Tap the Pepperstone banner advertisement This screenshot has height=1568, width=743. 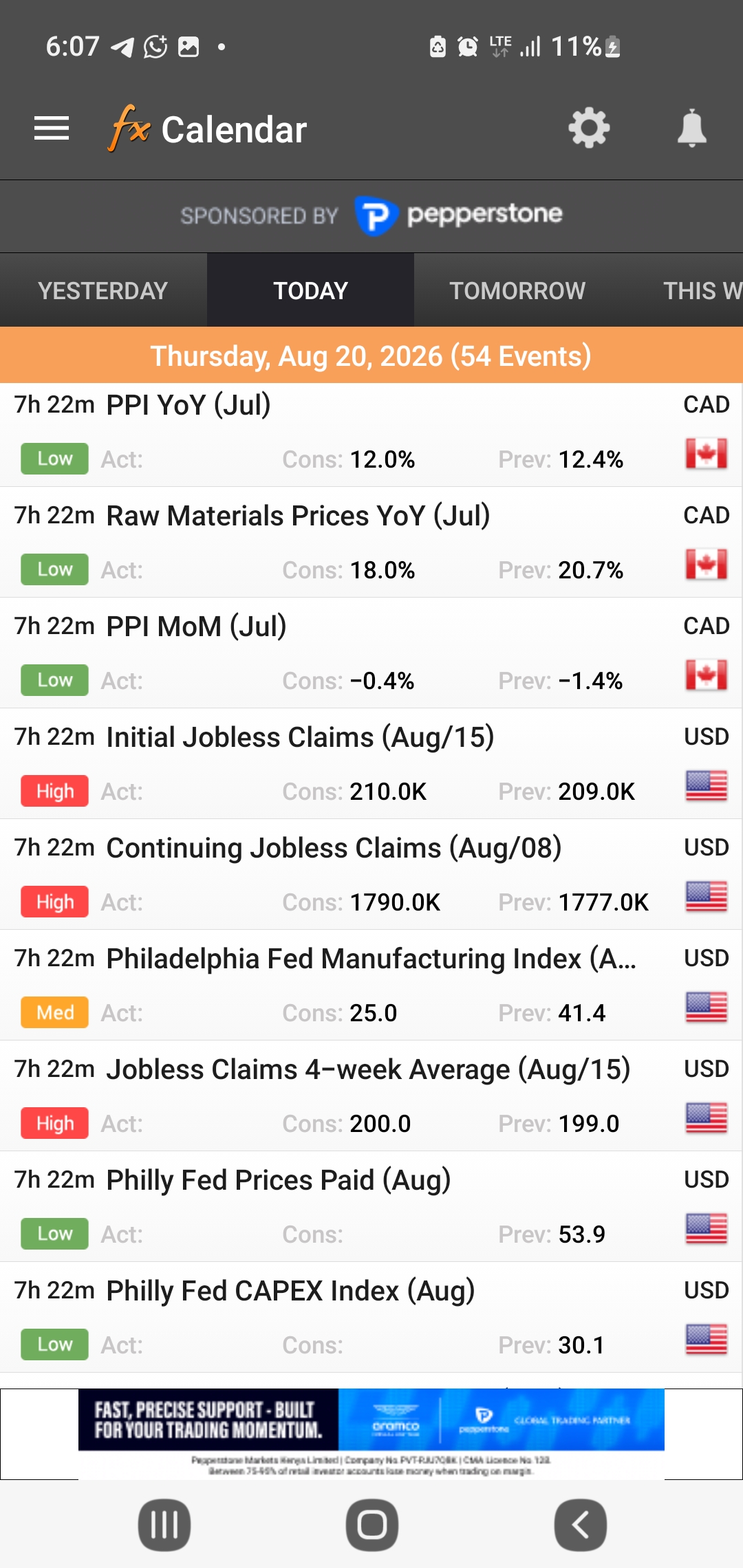[371, 1433]
